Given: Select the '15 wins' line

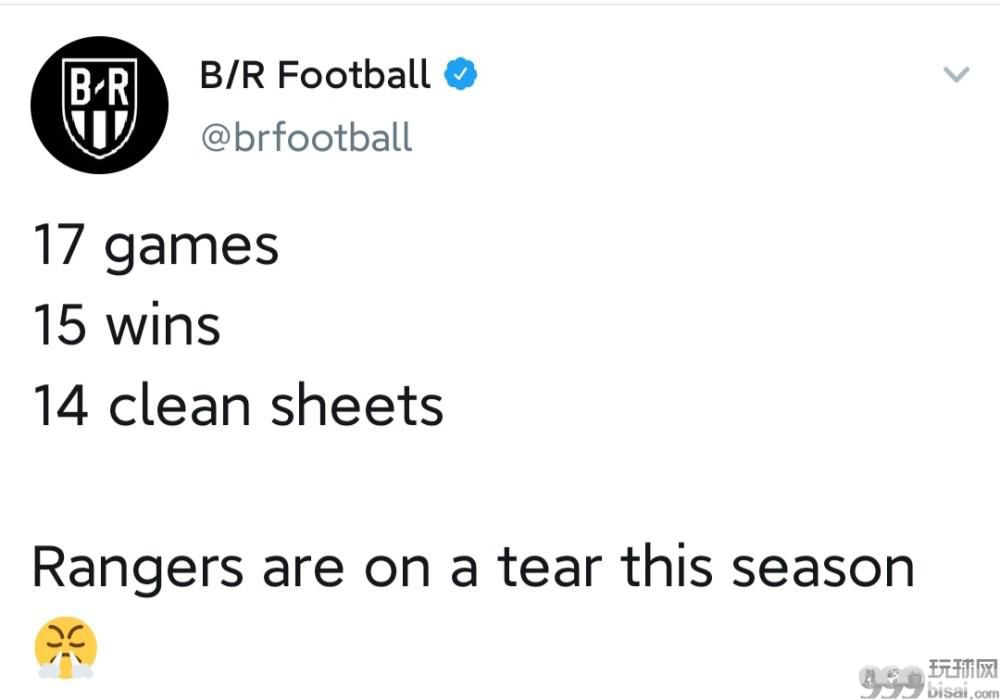Looking at the screenshot, I should [126, 325].
